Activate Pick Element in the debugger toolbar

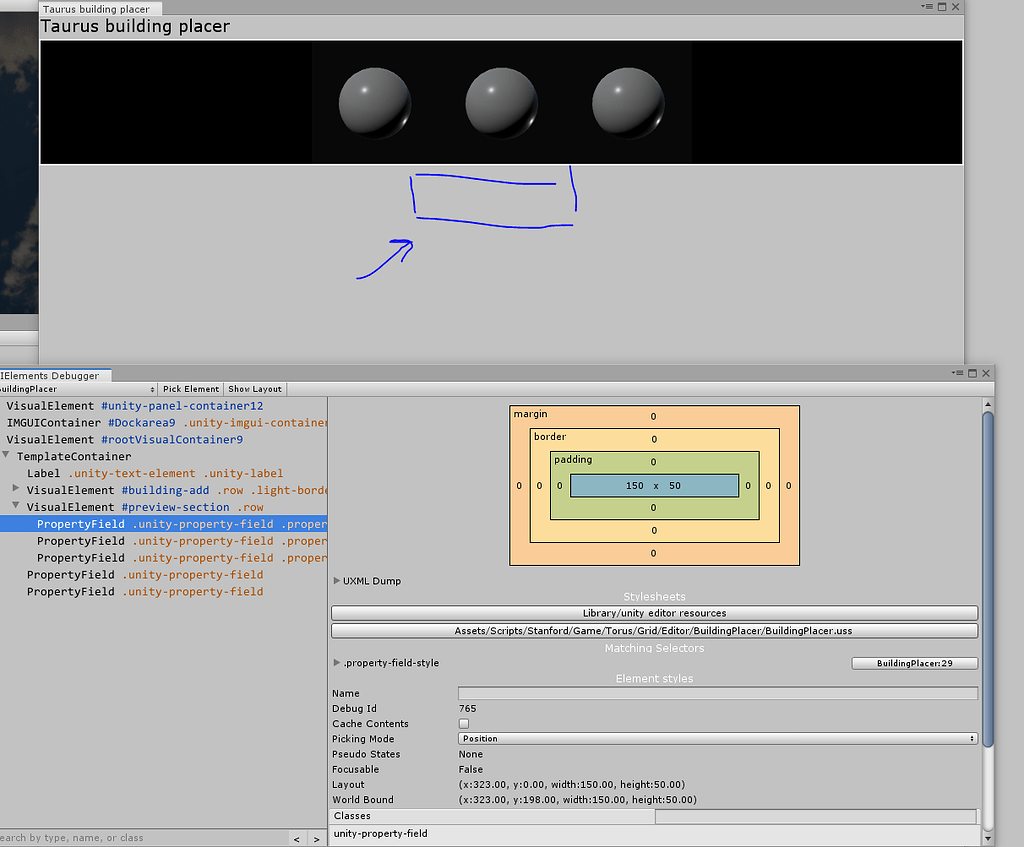click(190, 389)
